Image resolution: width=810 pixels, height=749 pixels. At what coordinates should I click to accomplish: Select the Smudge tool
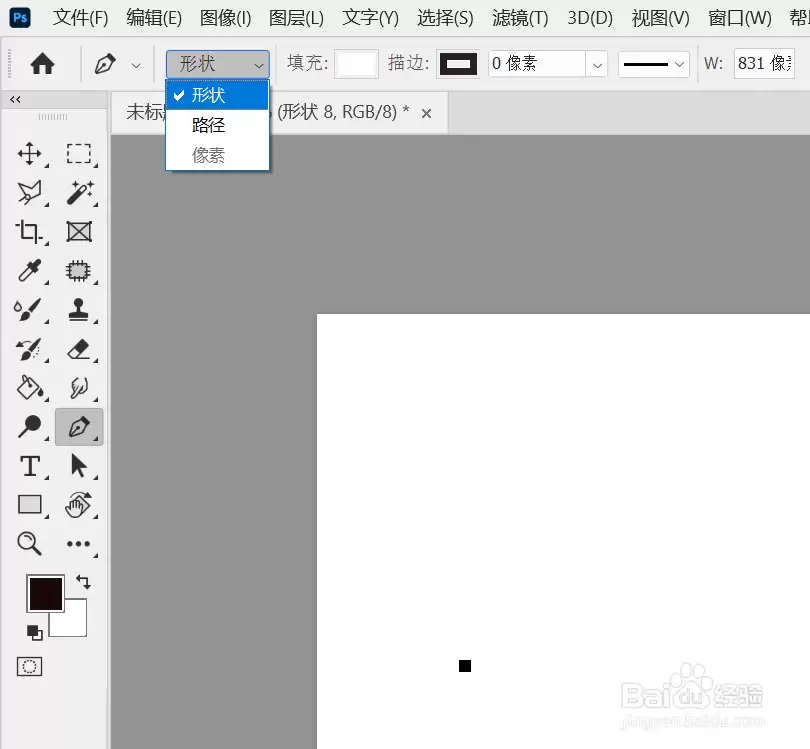(79, 387)
